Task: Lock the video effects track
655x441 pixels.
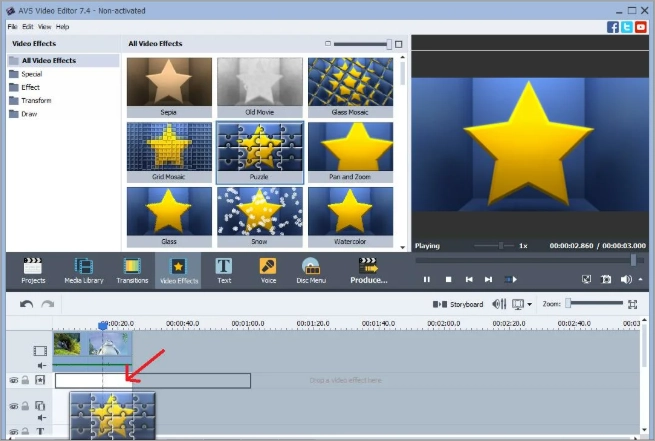Action: tap(25, 380)
